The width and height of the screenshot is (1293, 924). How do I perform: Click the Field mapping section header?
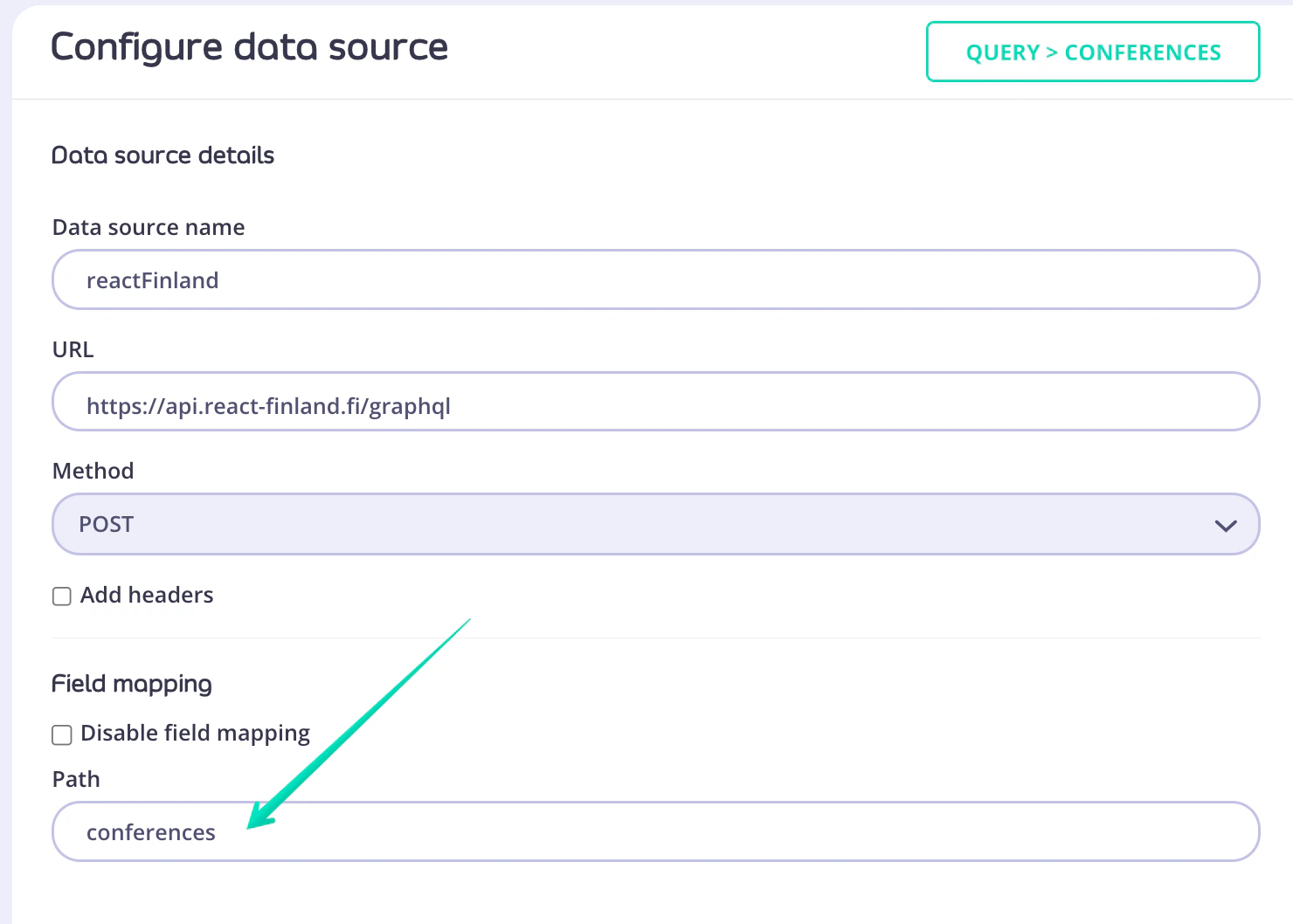pyautogui.click(x=131, y=684)
